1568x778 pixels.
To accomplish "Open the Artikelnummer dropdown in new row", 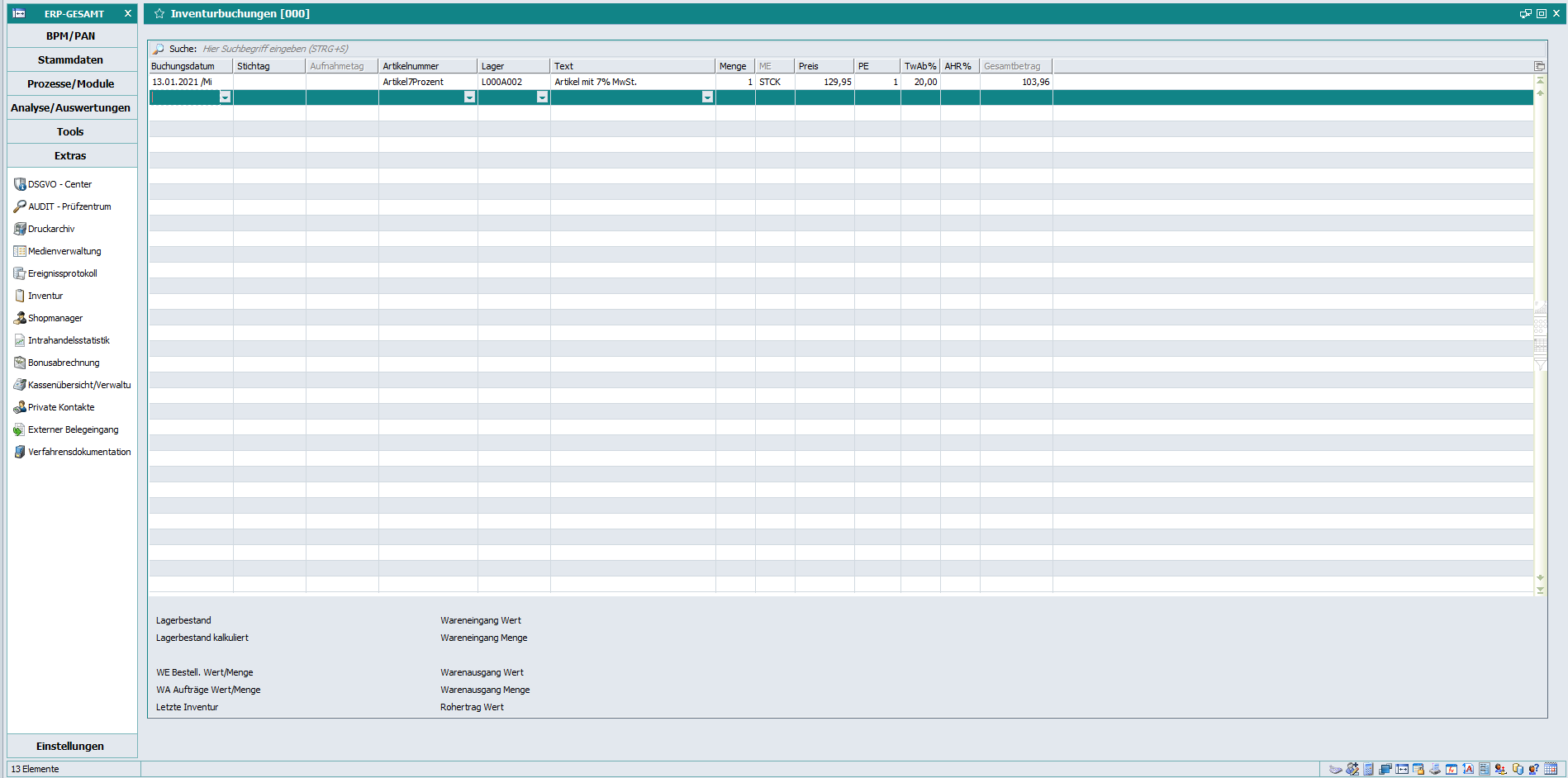I will click(x=469, y=97).
